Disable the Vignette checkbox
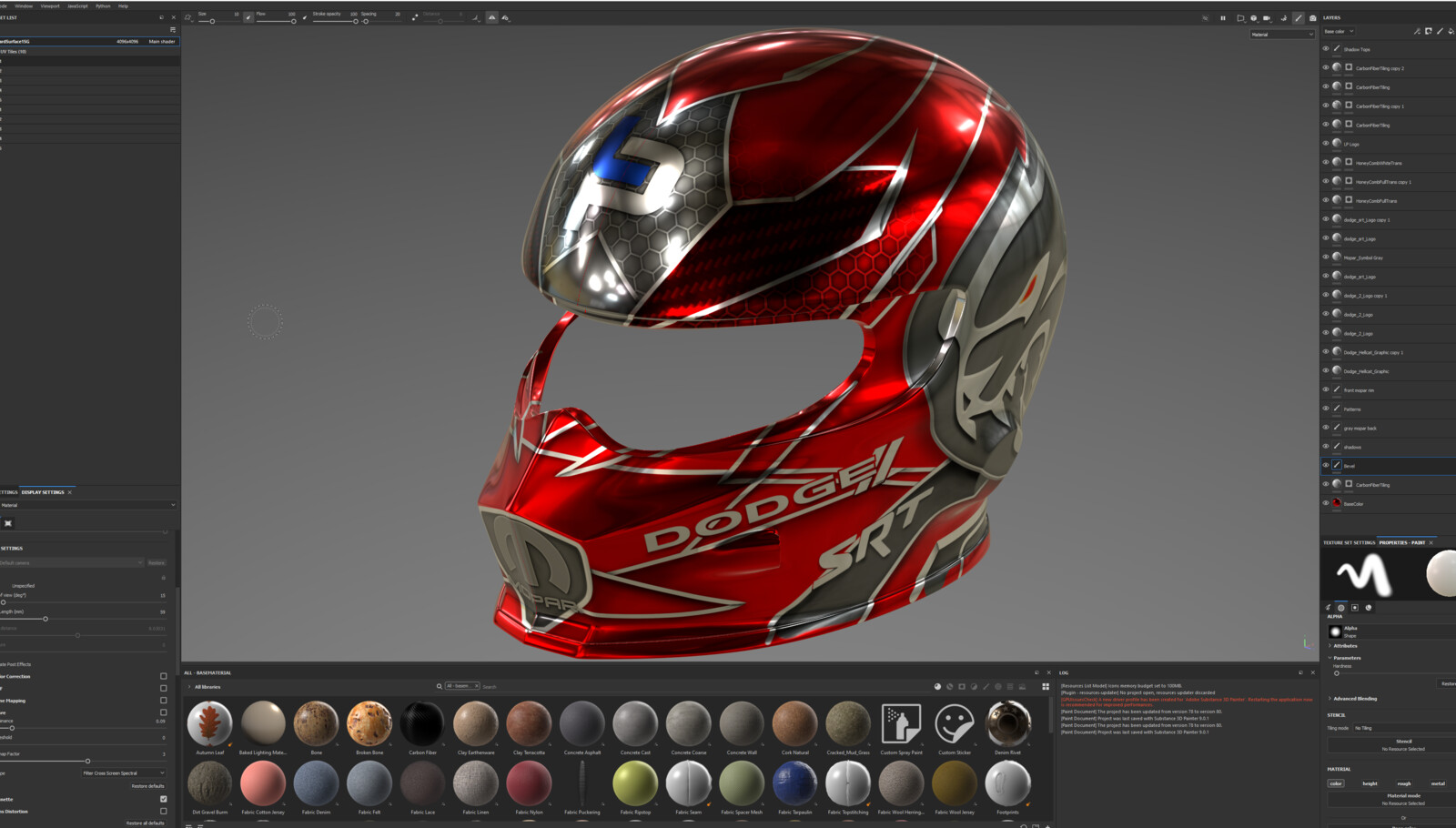Viewport: 1456px width, 828px height. click(x=164, y=799)
